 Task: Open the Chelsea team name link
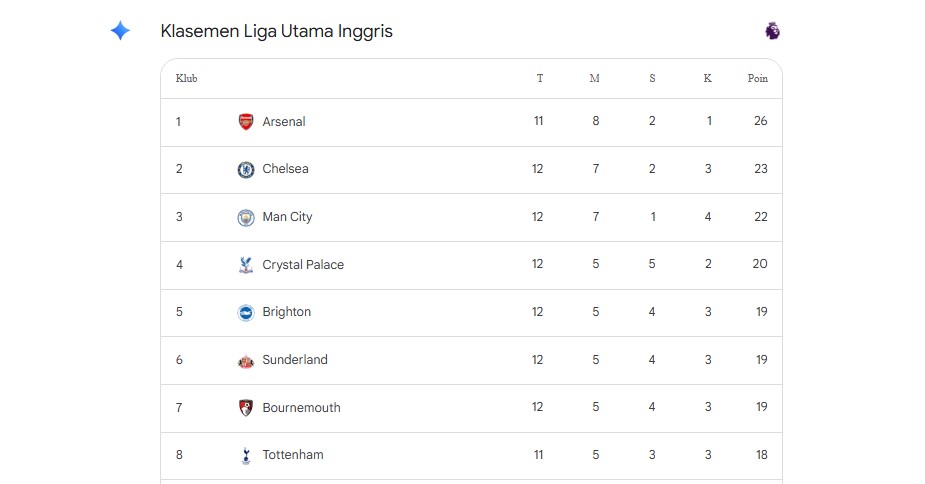pyautogui.click(x=285, y=169)
